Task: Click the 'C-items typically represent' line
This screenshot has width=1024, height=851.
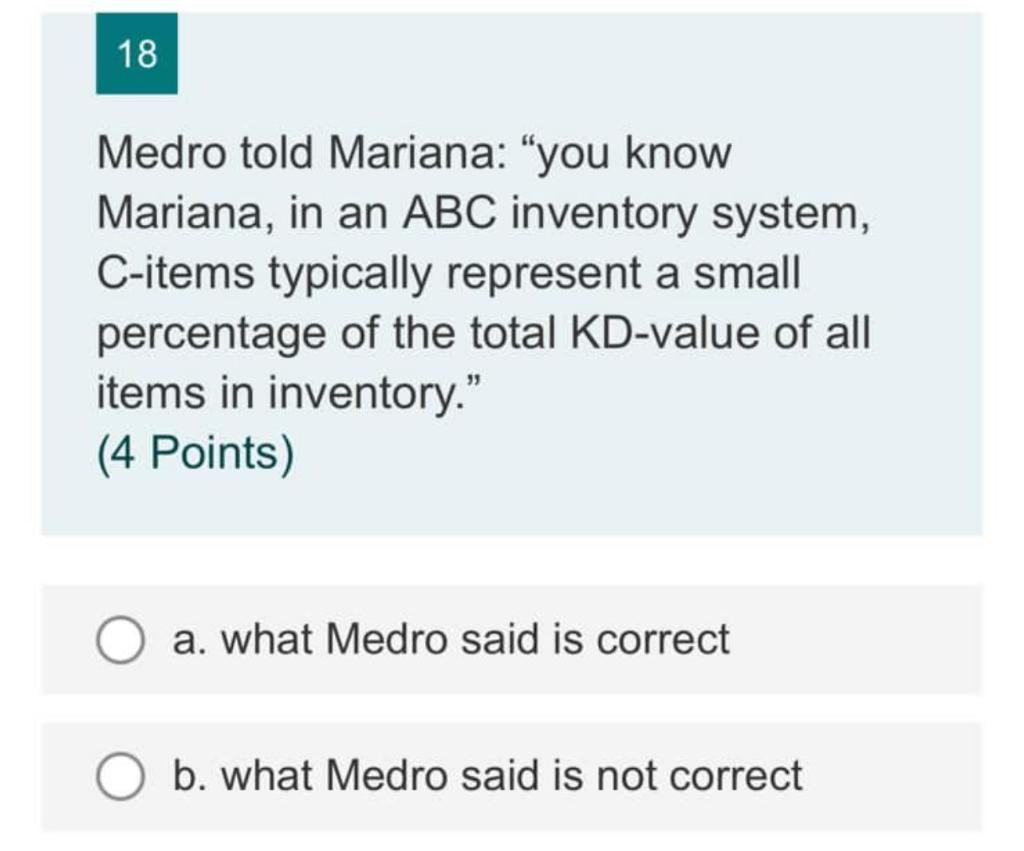Action: (448, 273)
